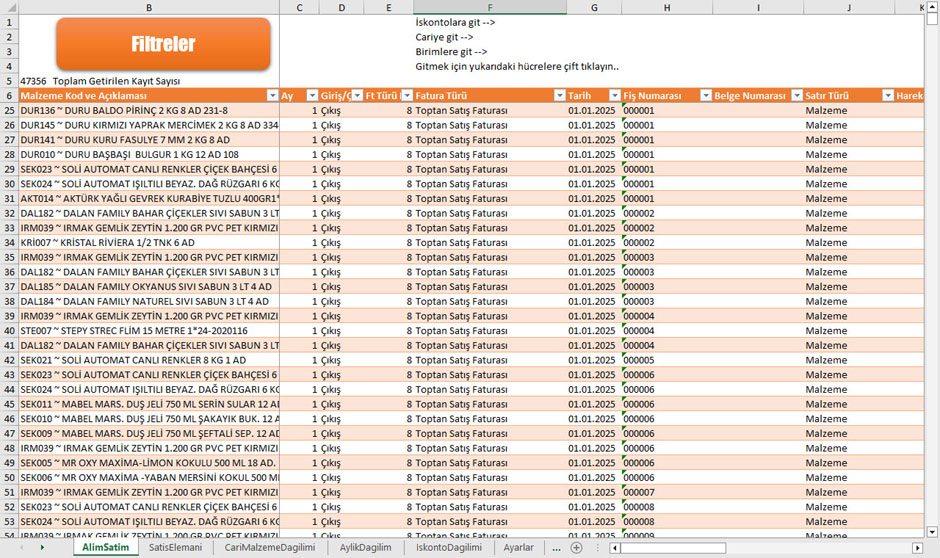Open the Fiş Numarası filter dropdown
Image resolution: width=940 pixels, height=558 pixels.
[x=706, y=95]
